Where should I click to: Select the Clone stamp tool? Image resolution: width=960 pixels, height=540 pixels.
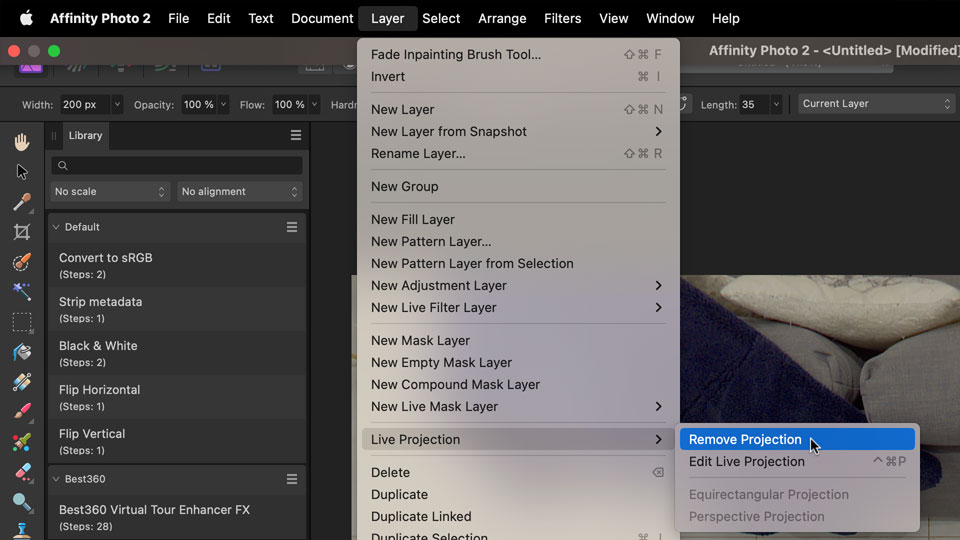pos(22,530)
